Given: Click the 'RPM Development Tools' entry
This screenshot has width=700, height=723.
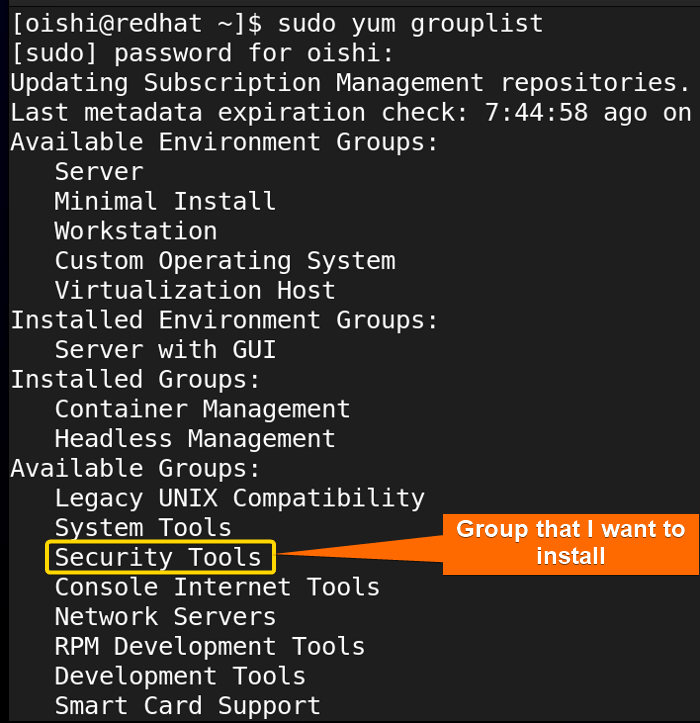Looking at the screenshot, I should coord(210,646).
